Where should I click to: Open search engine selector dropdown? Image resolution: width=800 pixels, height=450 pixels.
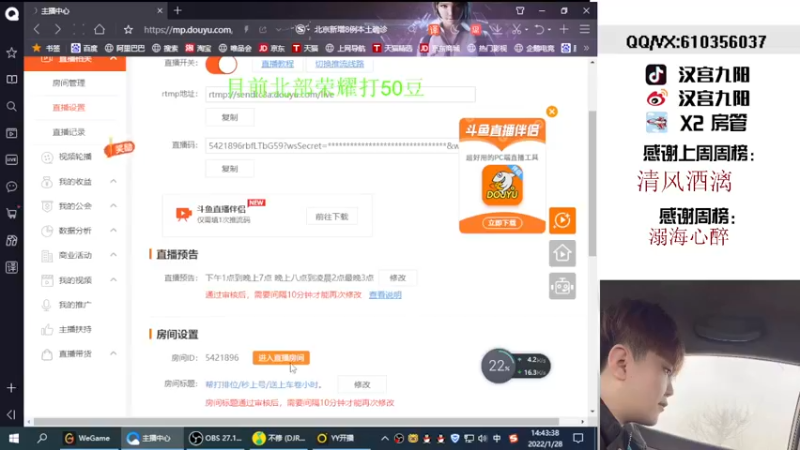coord(303,30)
